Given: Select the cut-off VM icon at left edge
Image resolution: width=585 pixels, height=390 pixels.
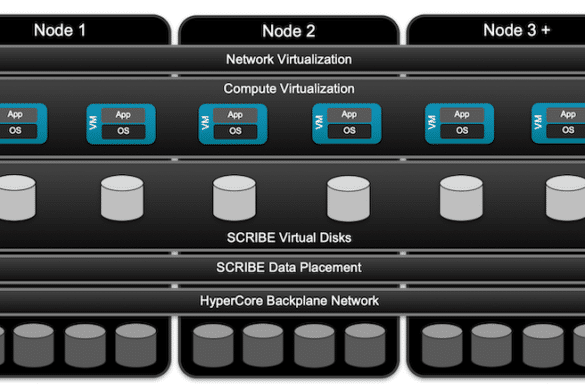Looking at the screenshot, I should pos(23,124).
